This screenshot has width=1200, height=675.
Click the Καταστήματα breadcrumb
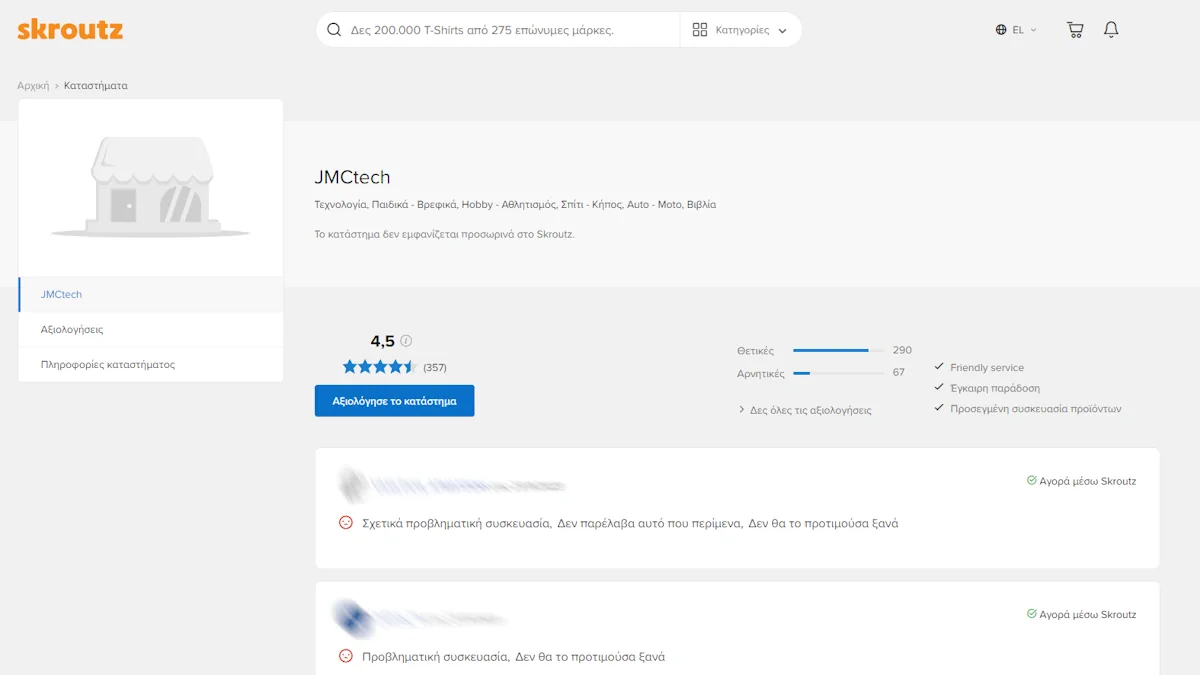tap(96, 86)
